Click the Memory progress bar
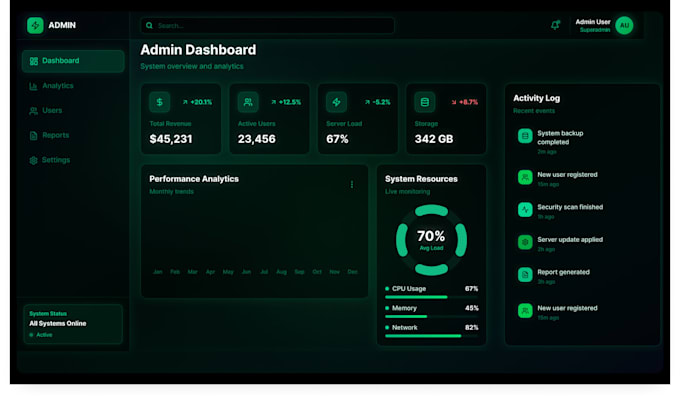The height and width of the screenshot is (401, 680). [432, 316]
